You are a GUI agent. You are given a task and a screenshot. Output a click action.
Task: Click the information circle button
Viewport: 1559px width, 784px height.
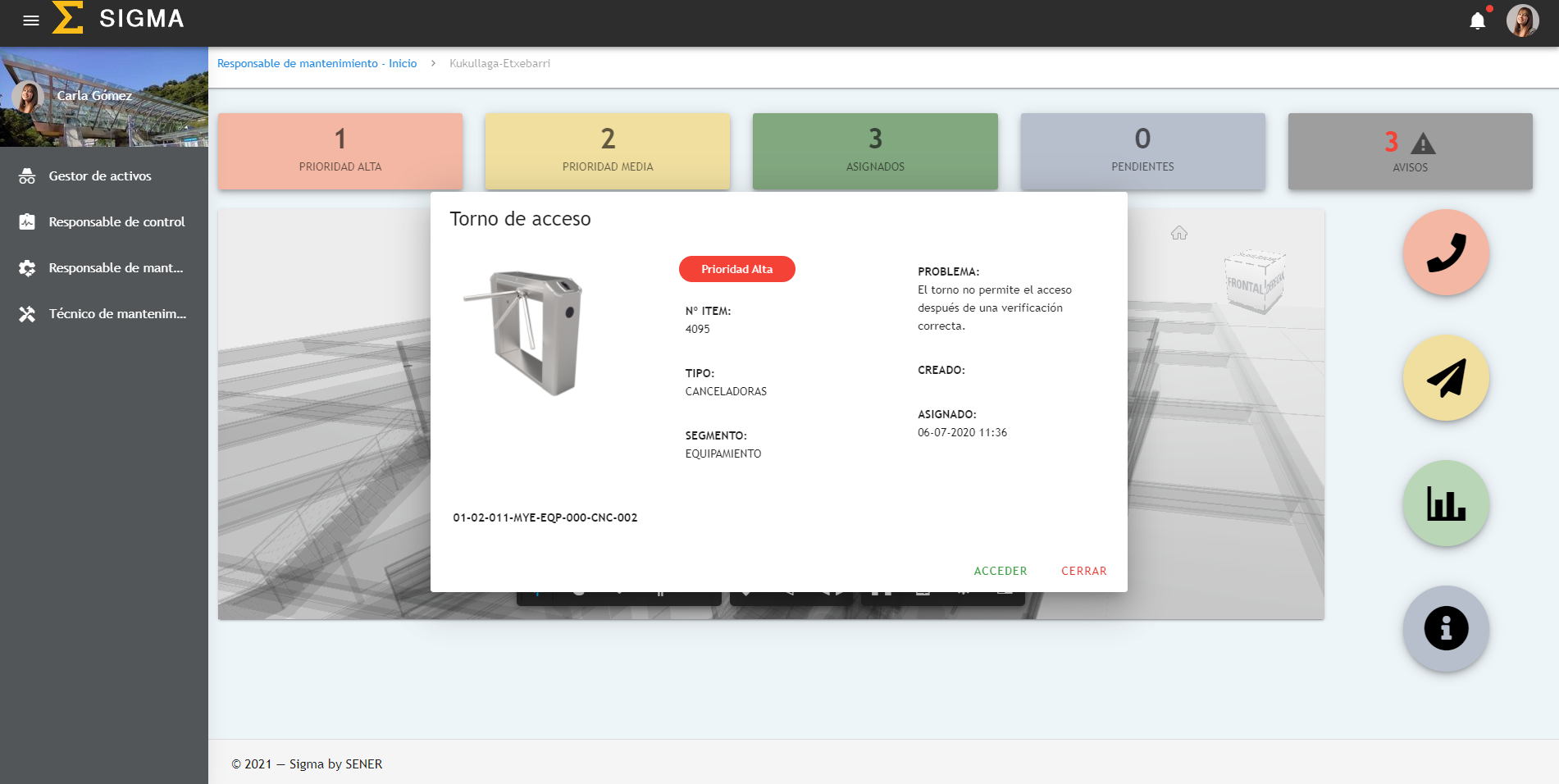[1446, 629]
